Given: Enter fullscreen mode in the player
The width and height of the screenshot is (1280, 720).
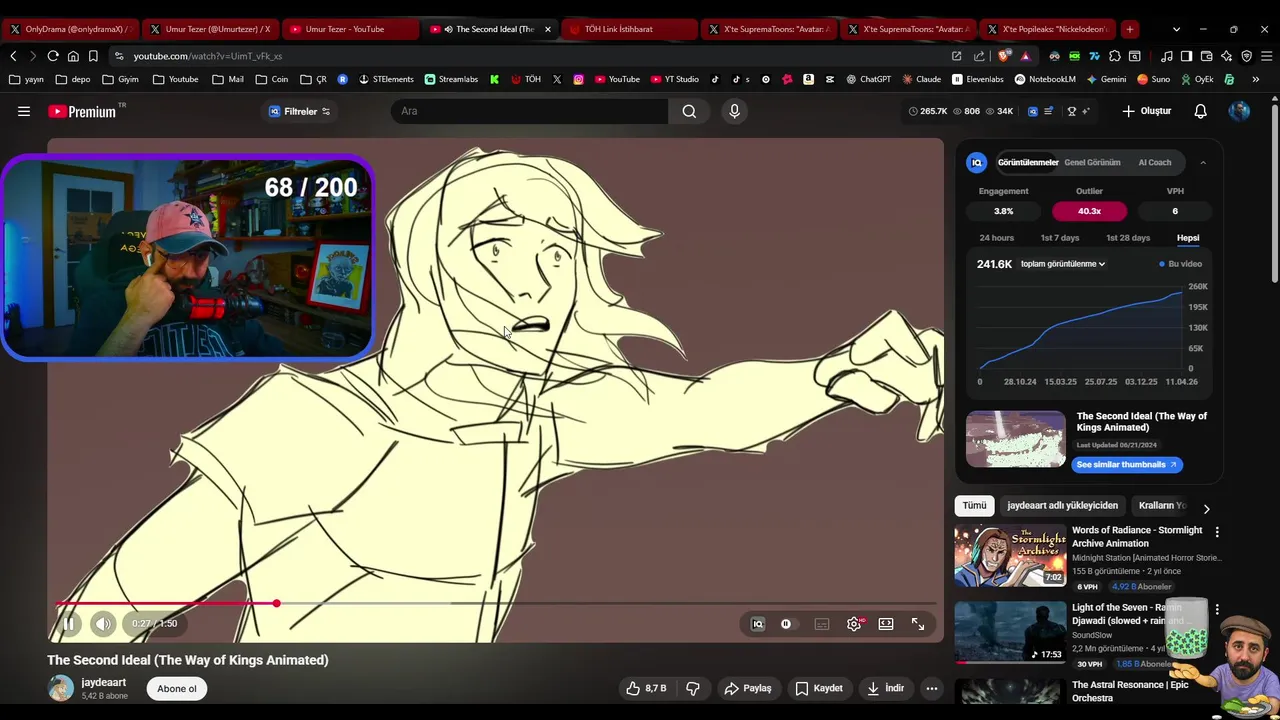Looking at the screenshot, I should (x=918, y=624).
